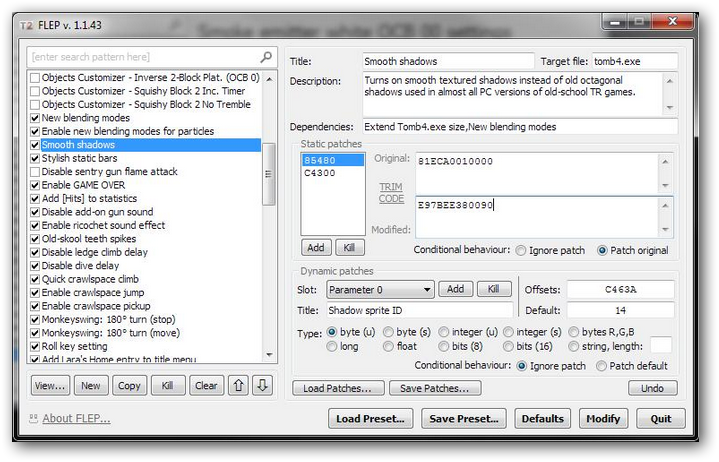Click the FLEP app icon in title bar
The width and height of the screenshot is (719, 462).
point(27,26)
